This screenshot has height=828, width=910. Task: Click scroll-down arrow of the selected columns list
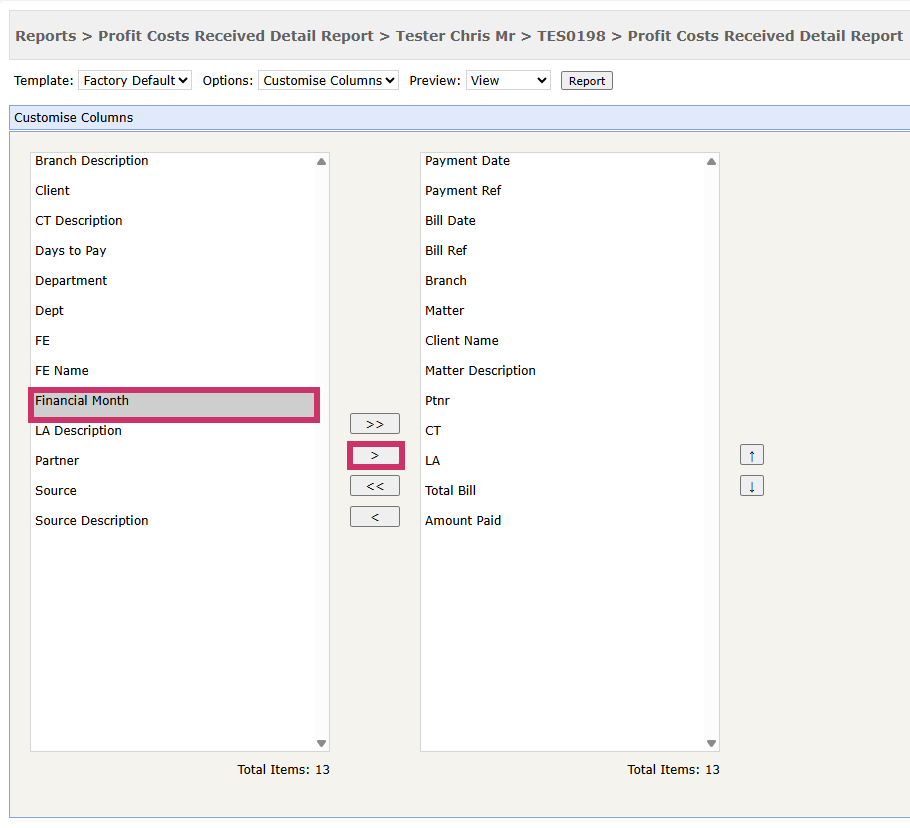coord(712,743)
